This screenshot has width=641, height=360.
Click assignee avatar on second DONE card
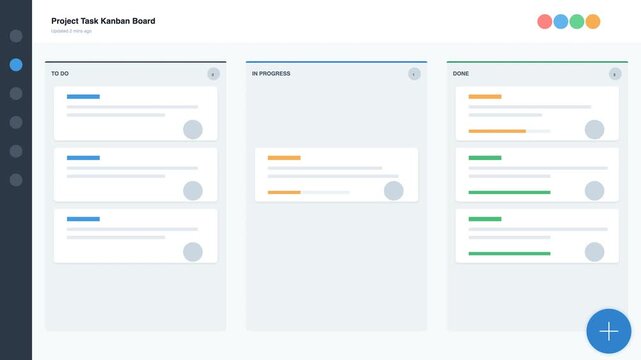[594, 191]
